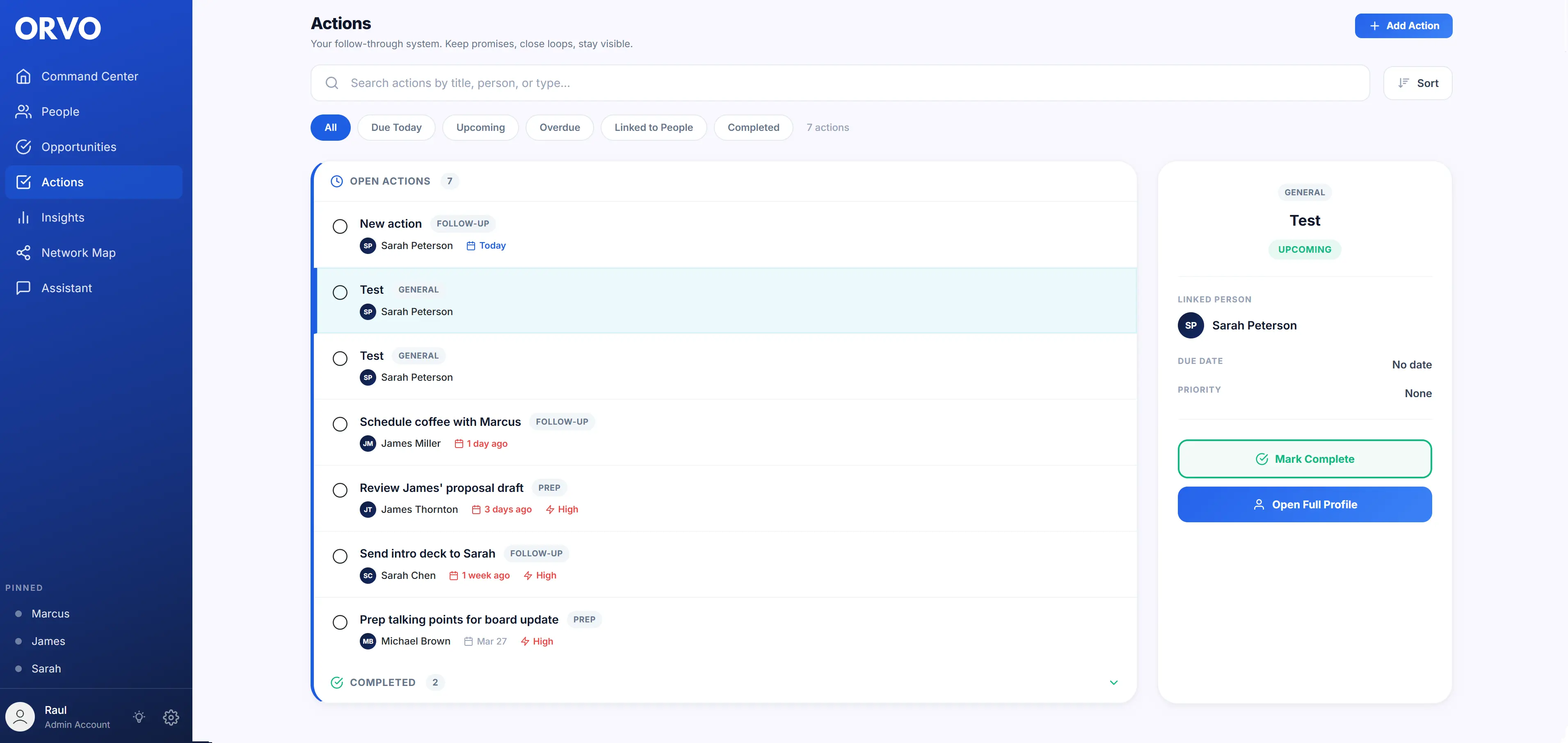Screen dimensions: 1568x743
Task: Open the Command Center sidebar icon
Action: [x=24, y=76]
